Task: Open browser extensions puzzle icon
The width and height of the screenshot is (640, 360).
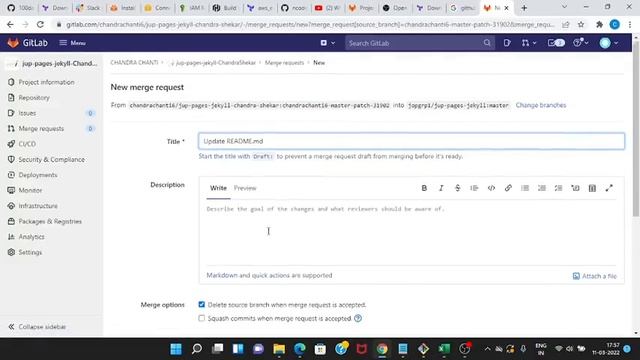Action: [599, 24]
